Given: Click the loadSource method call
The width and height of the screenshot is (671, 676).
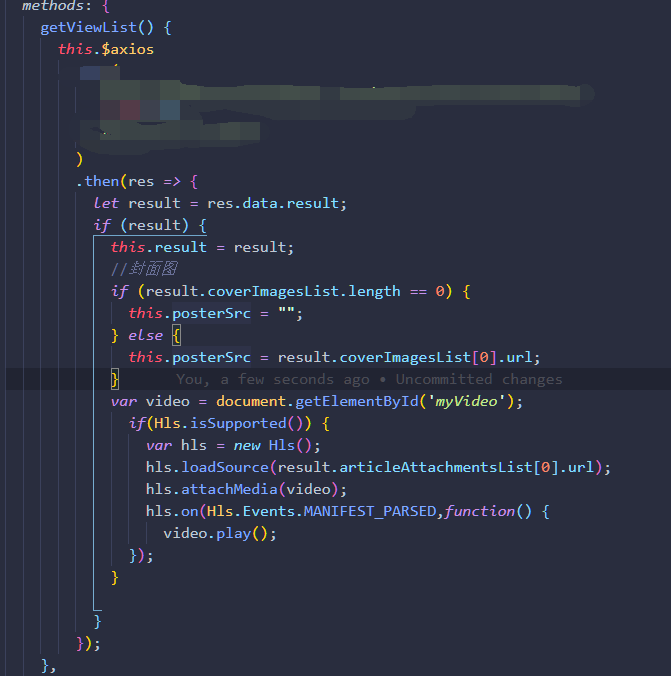Looking at the screenshot, I should 225,467.
